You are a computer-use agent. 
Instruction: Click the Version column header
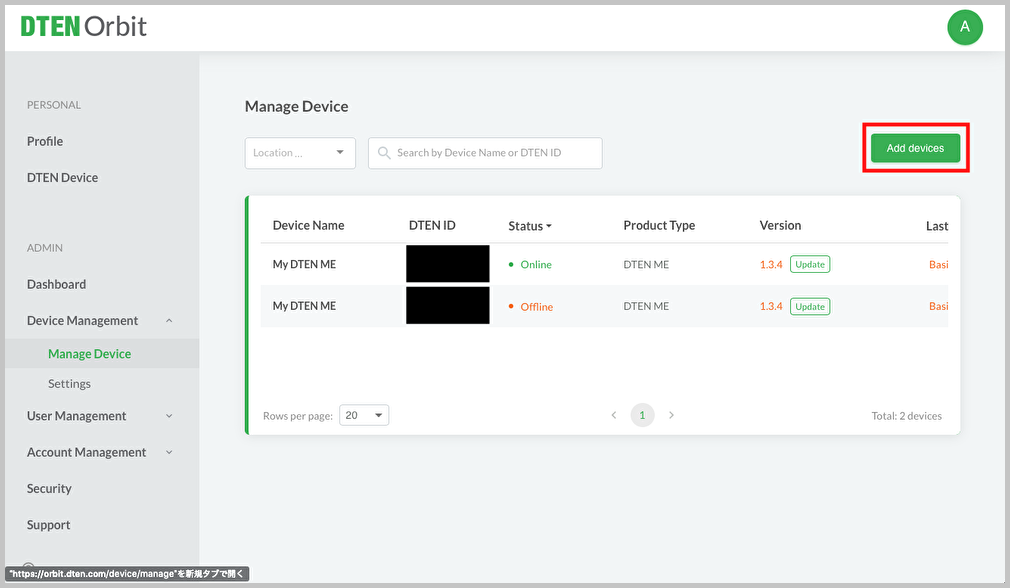pyautogui.click(x=780, y=225)
